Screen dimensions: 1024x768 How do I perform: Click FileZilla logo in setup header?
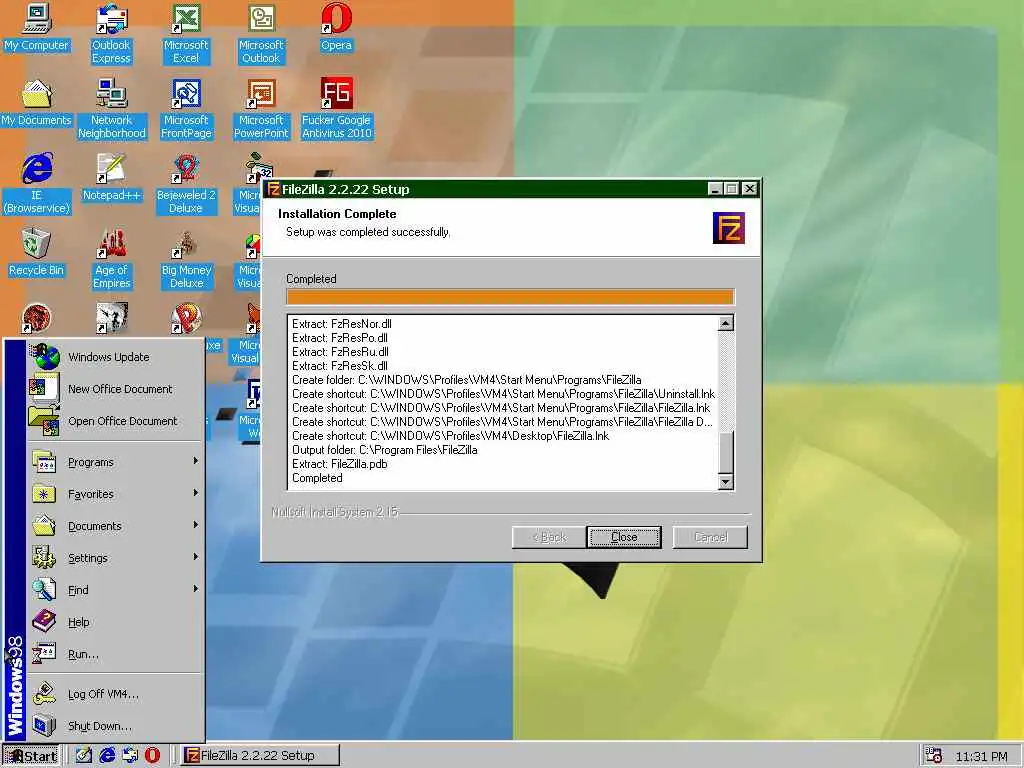[x=728, y=228]
